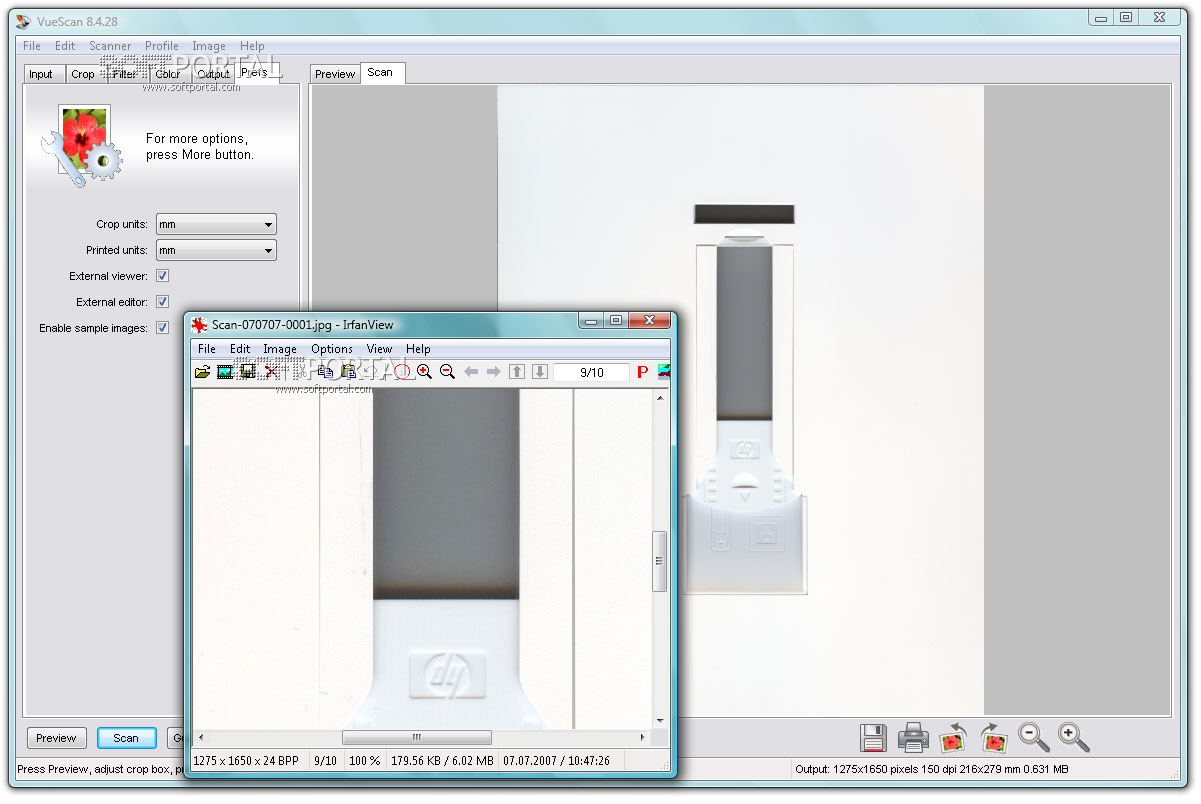Rotate image left in VueScan
The image size is (1201, 804).
(x=953, y=738)
